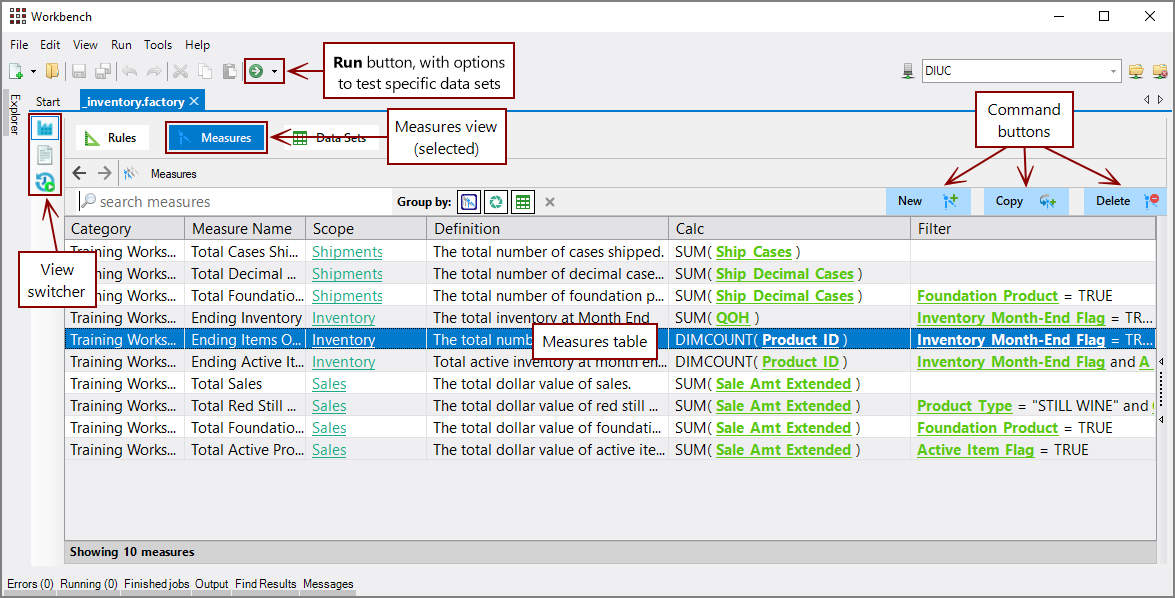Viewport: 1175px width, 598px height.
Task: Group measures by data set grid icon
Action: 523,202
